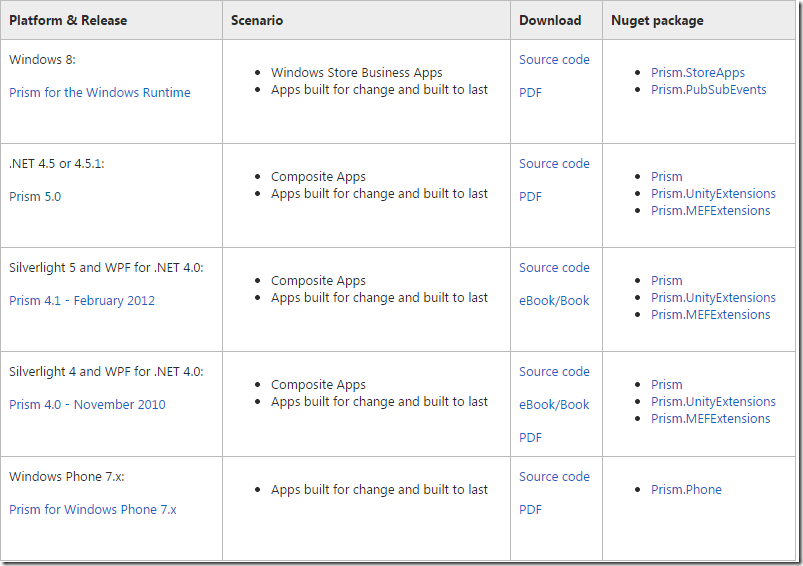
Task: Click 'Silverlight 5 and WPF for .NET 4.0:' label
Action: pos(106,268)
